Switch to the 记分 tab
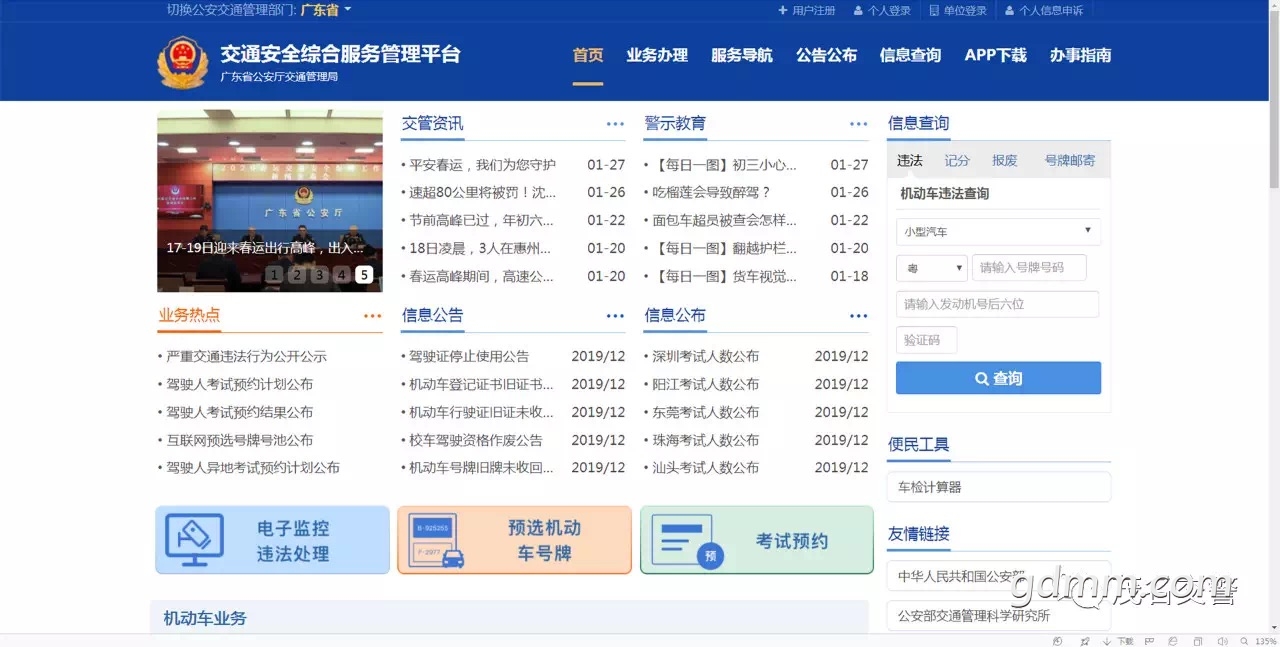The height and width of the screenshot is (647, 1280). tap(957, 160)
